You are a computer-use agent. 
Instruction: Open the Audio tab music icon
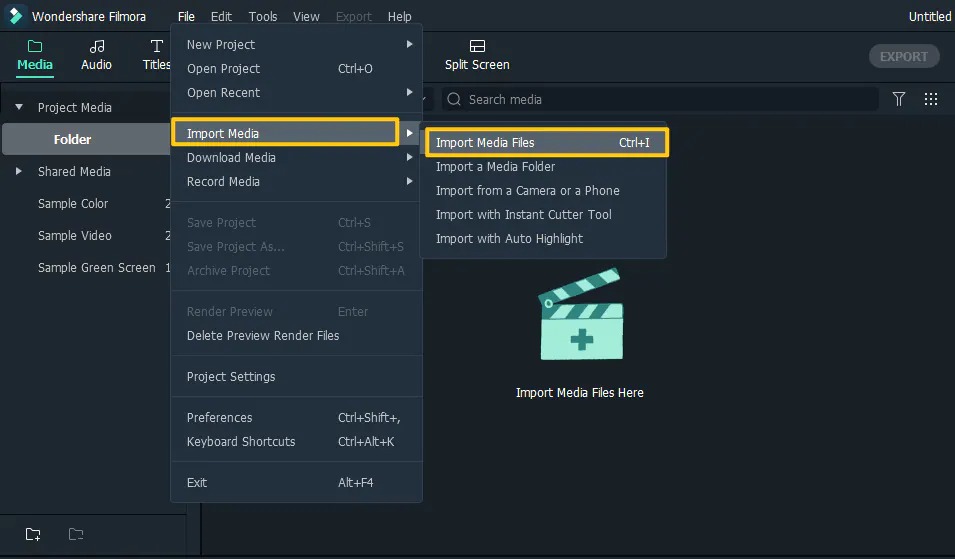pos(97,46)
